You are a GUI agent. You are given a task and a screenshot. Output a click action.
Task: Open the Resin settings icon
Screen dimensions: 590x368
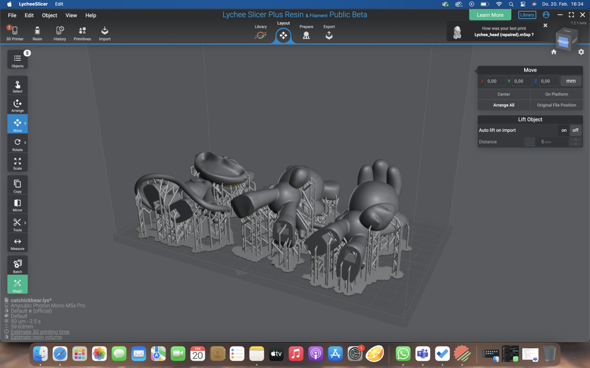coord(37,33)
